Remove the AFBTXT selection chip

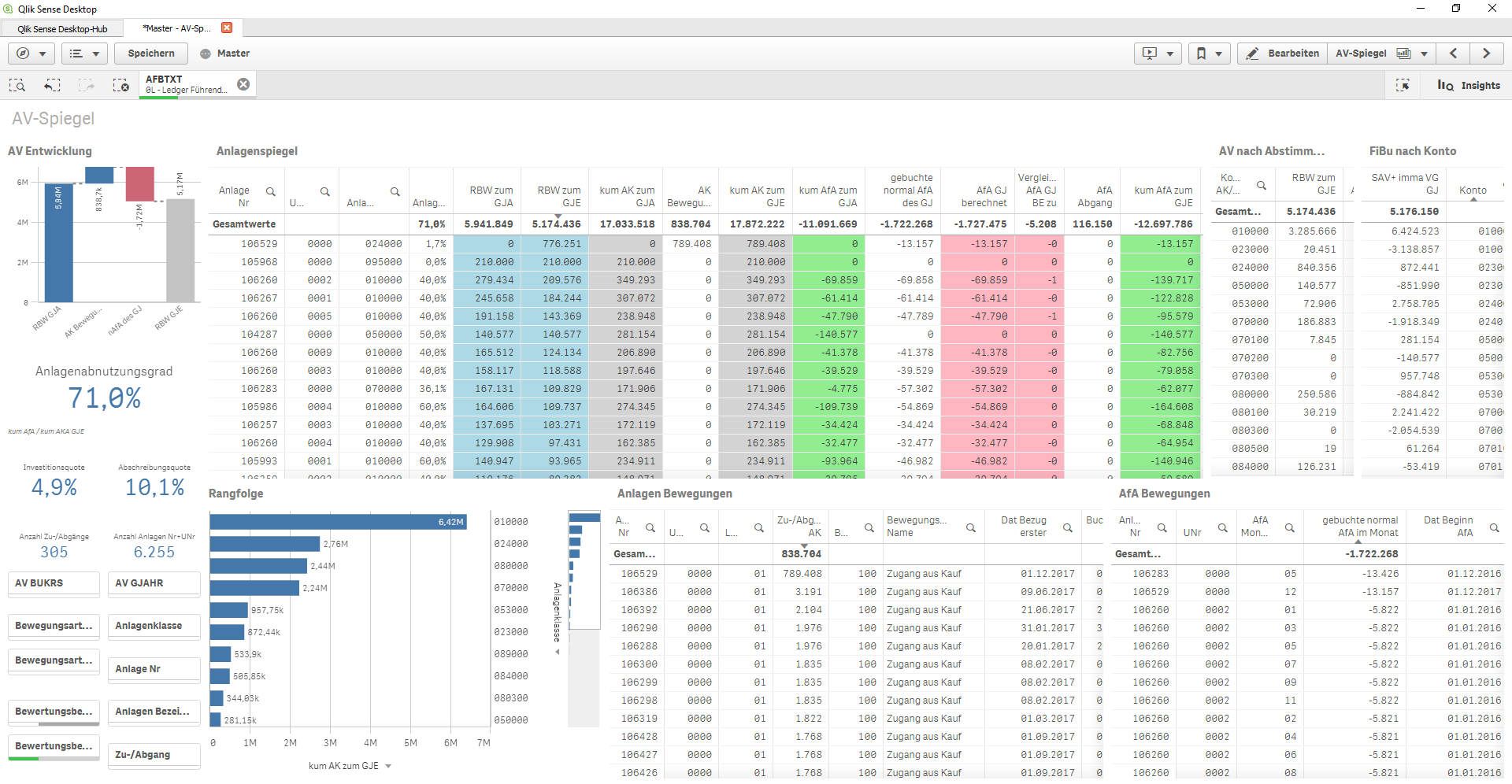(x=243, y=84)
